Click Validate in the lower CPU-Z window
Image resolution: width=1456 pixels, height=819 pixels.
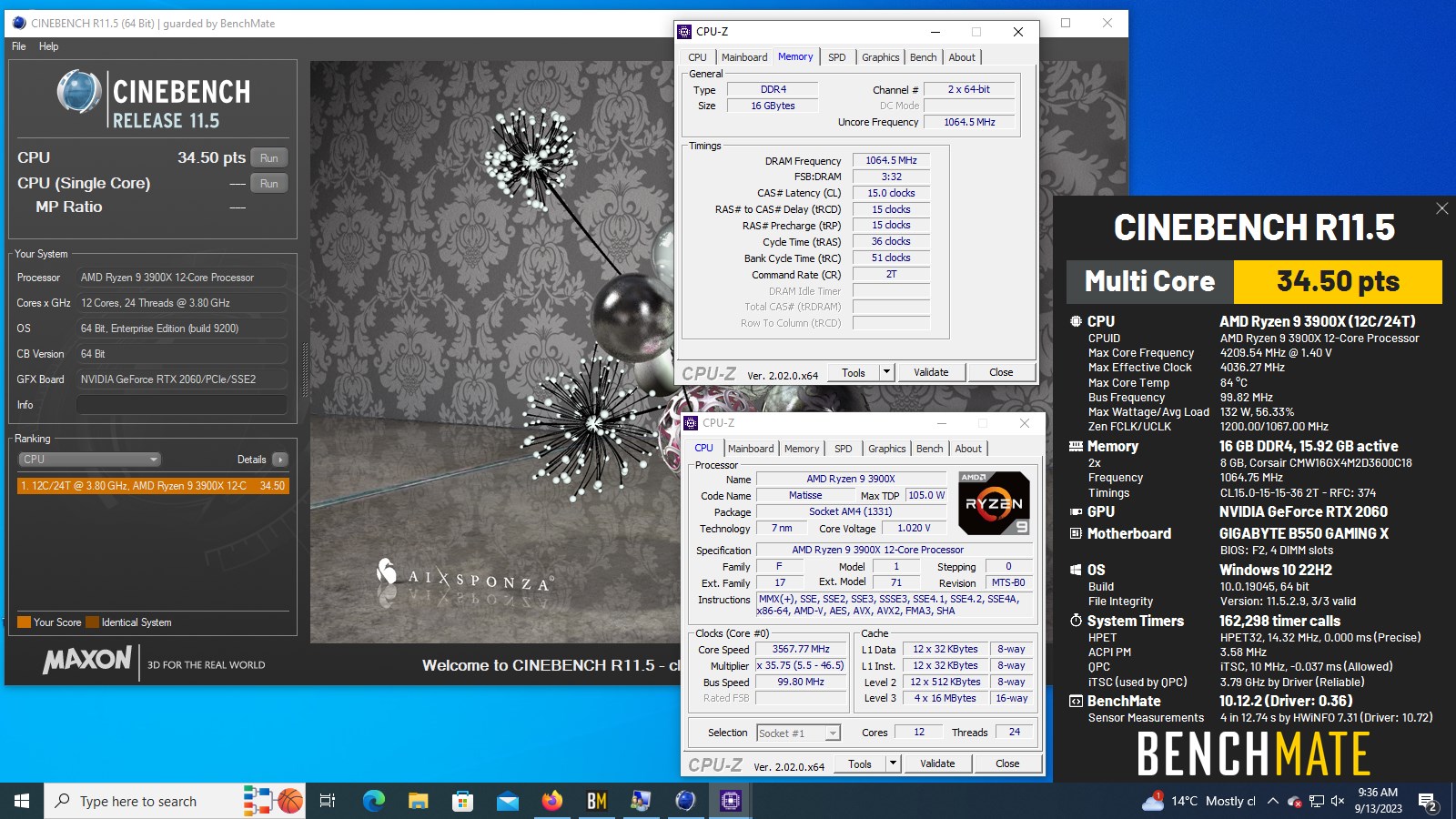click(937, 763)
